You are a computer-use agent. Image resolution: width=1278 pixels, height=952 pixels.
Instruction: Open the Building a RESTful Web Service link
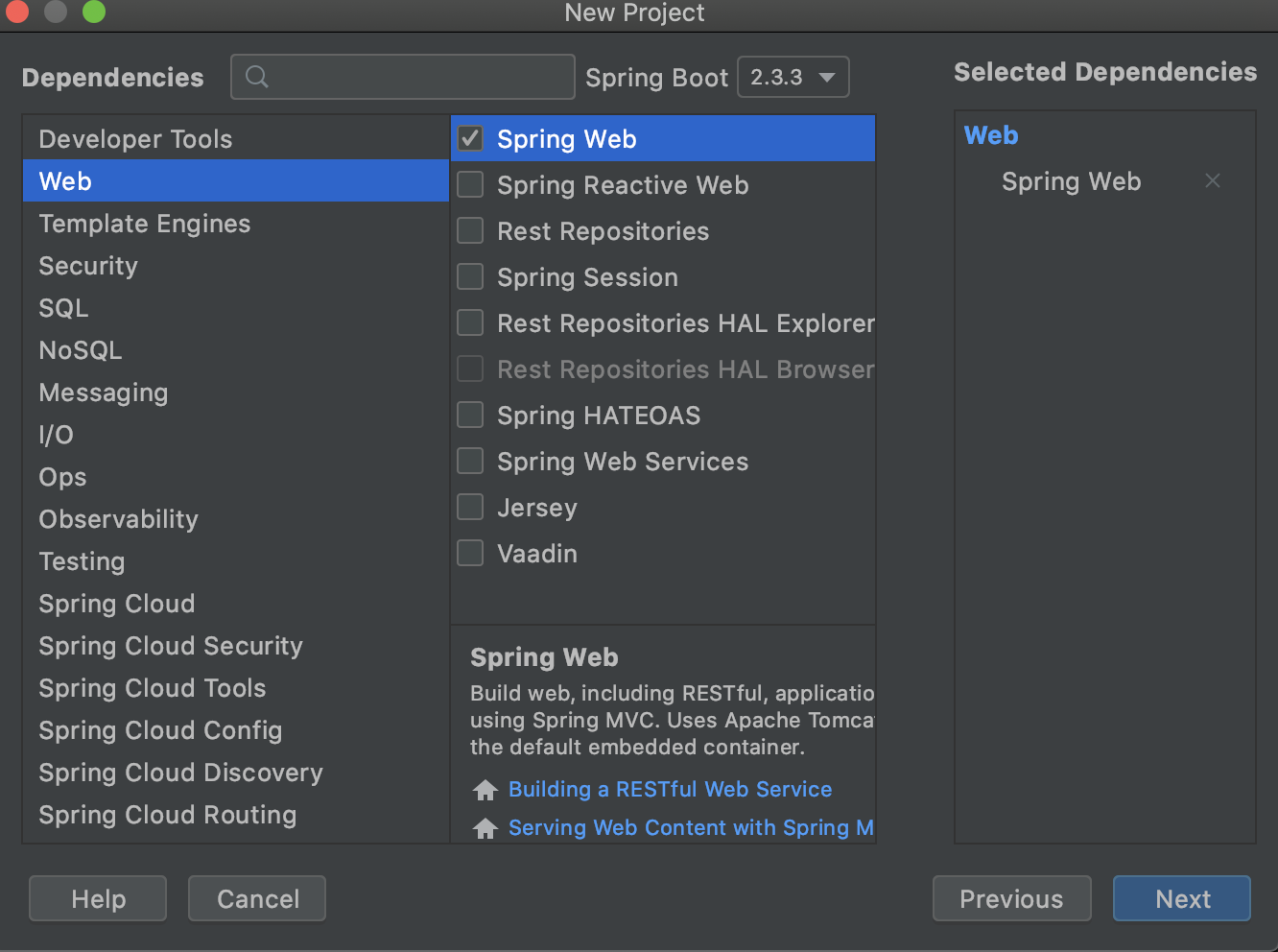(x=670, y=789)
